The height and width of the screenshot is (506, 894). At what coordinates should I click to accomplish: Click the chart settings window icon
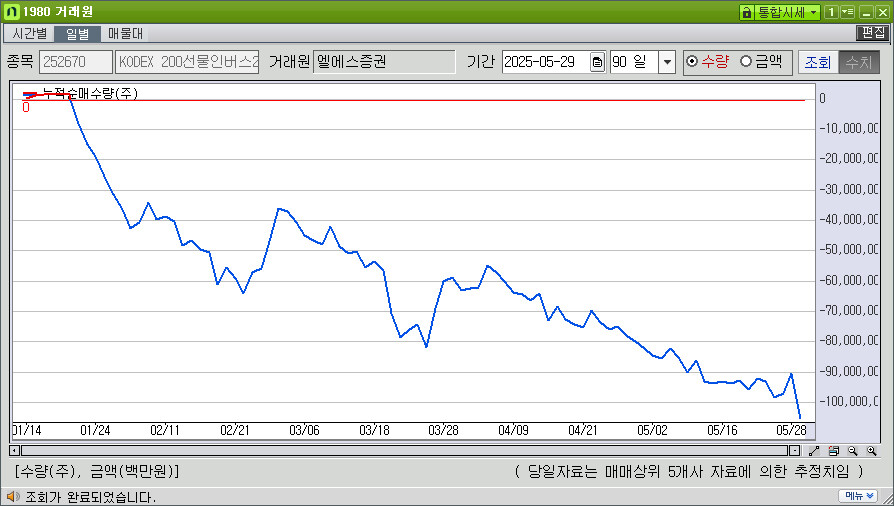click(x=834, y=451)
